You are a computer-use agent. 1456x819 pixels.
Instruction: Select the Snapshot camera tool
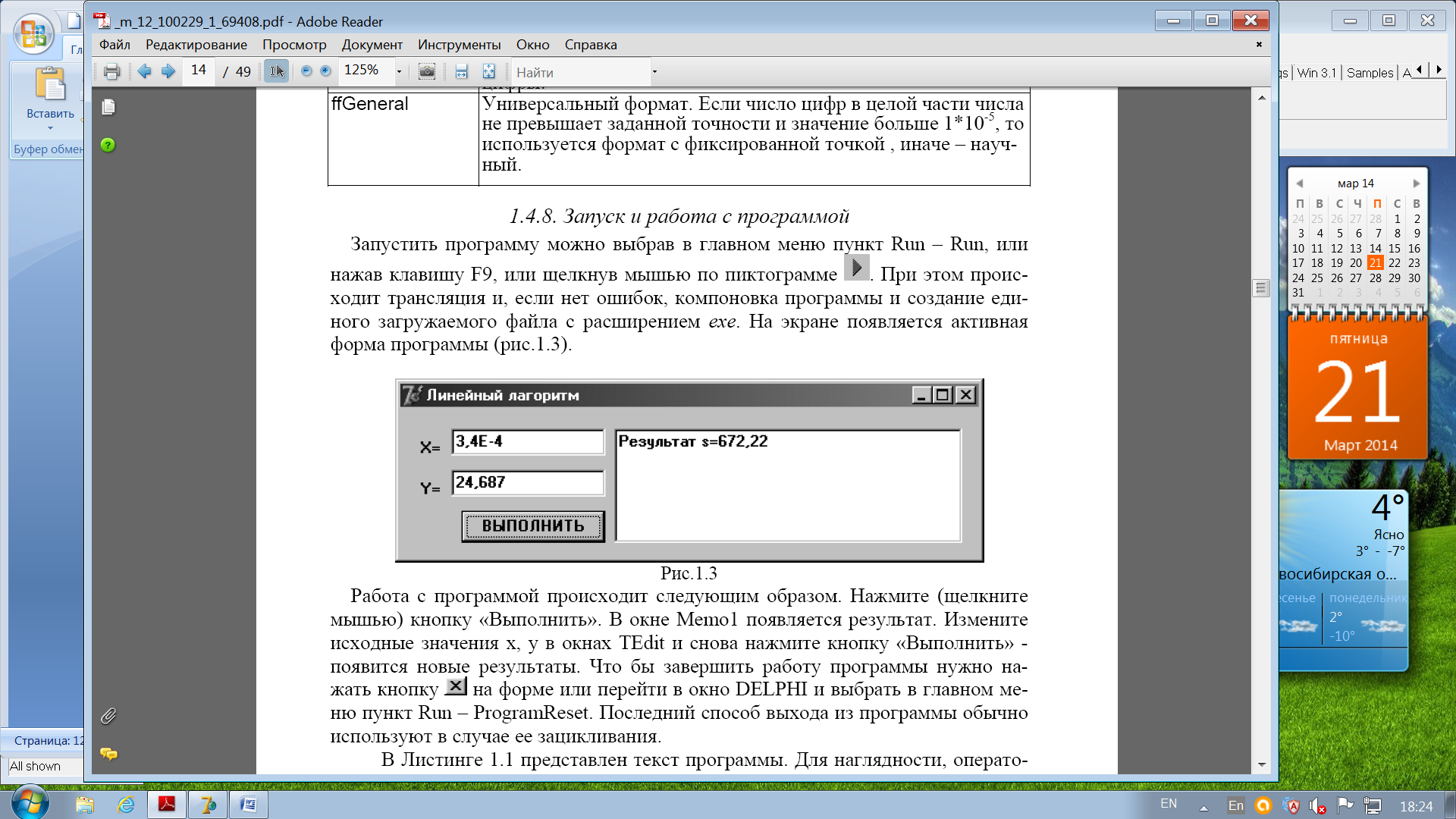coord(427,71)
